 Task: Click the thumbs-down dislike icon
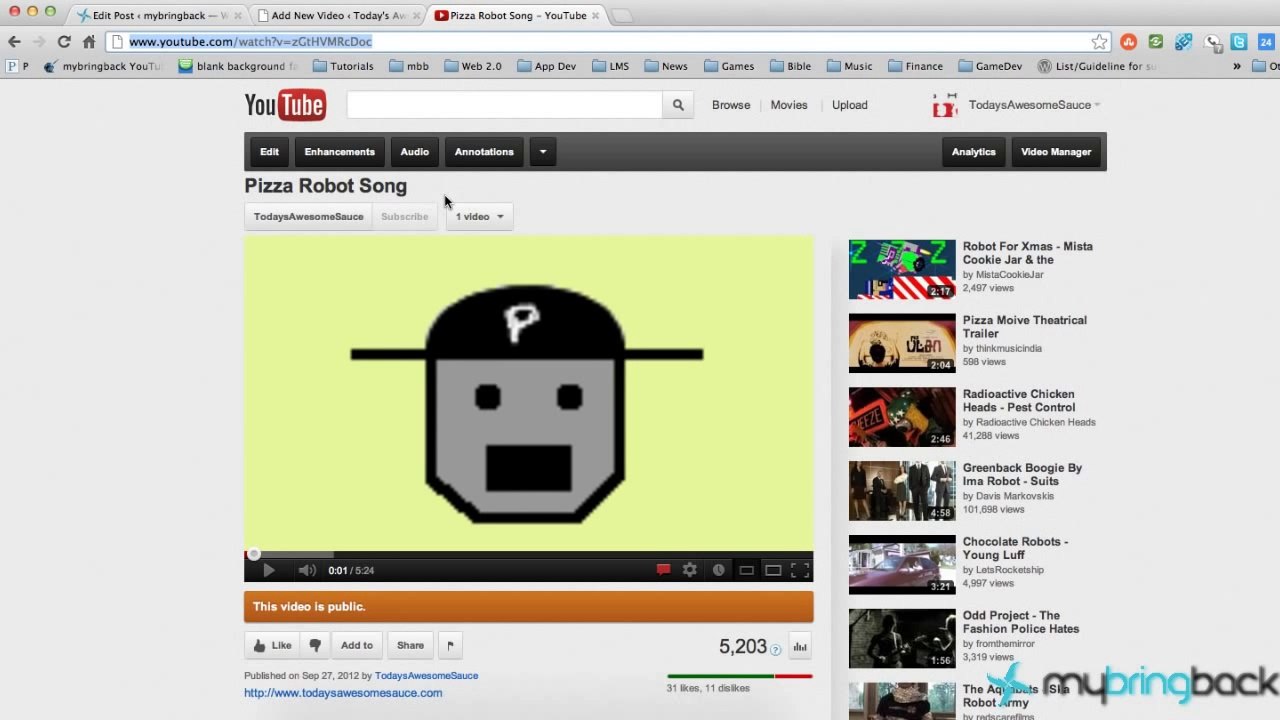[x=315, y=646]
